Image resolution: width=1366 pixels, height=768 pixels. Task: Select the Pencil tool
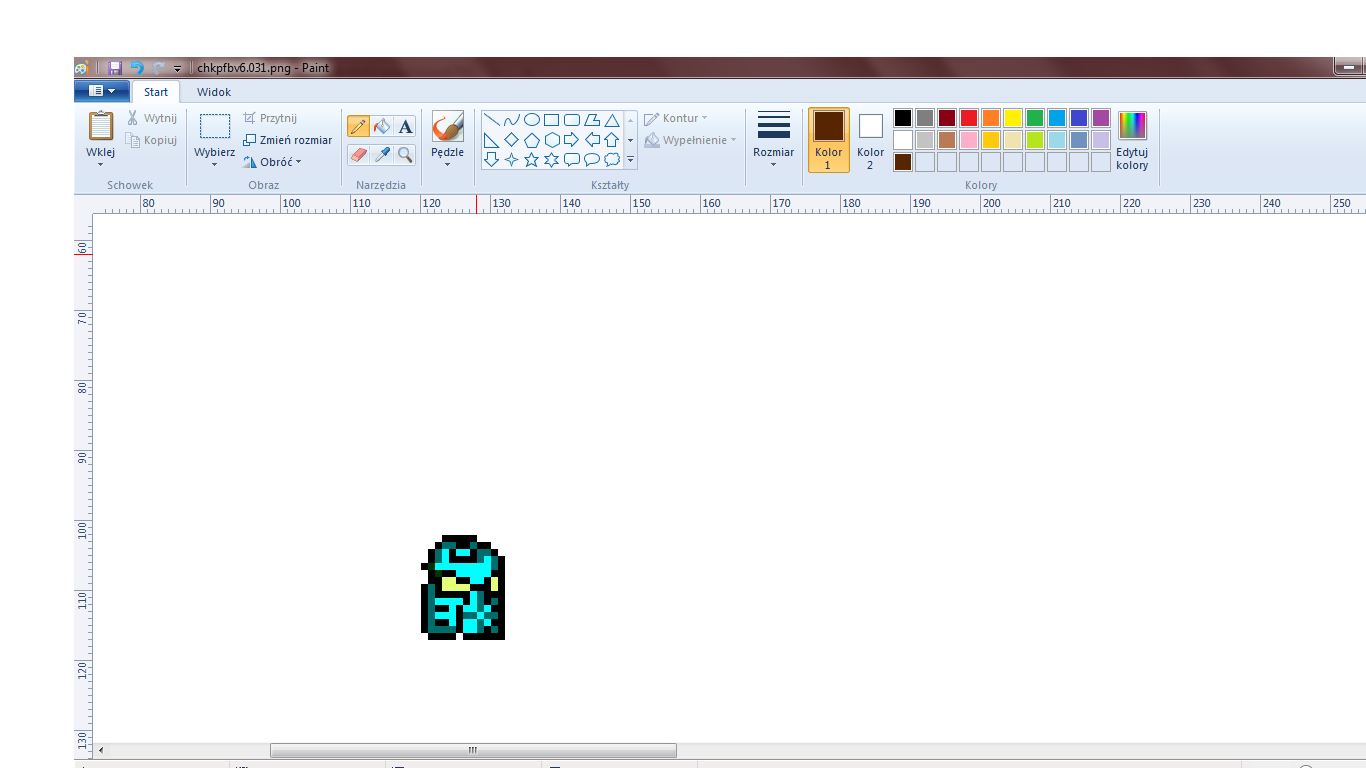(358, 126)
